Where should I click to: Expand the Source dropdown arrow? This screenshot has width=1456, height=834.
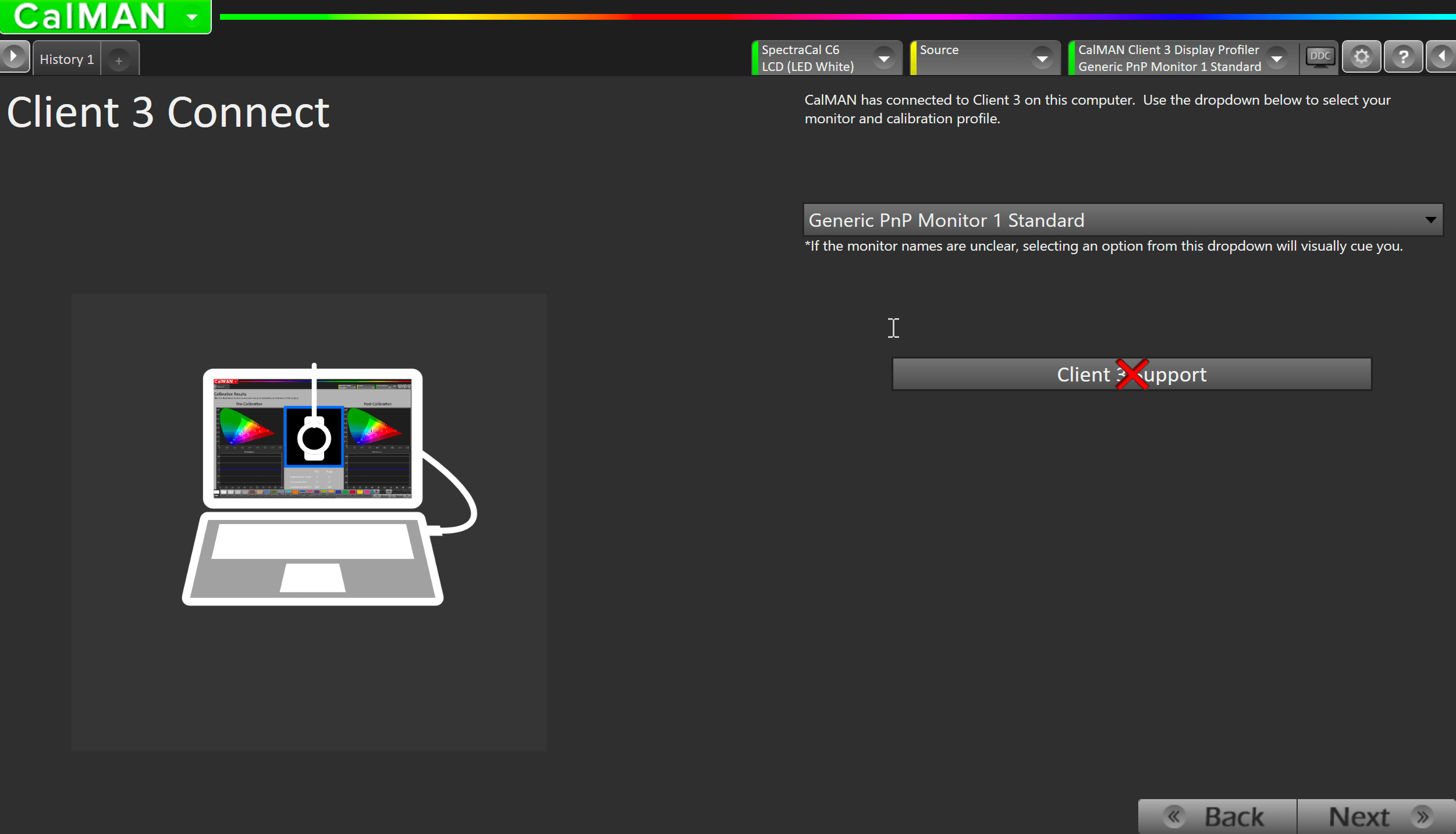pyautogui.click(x=1042, y=58)
